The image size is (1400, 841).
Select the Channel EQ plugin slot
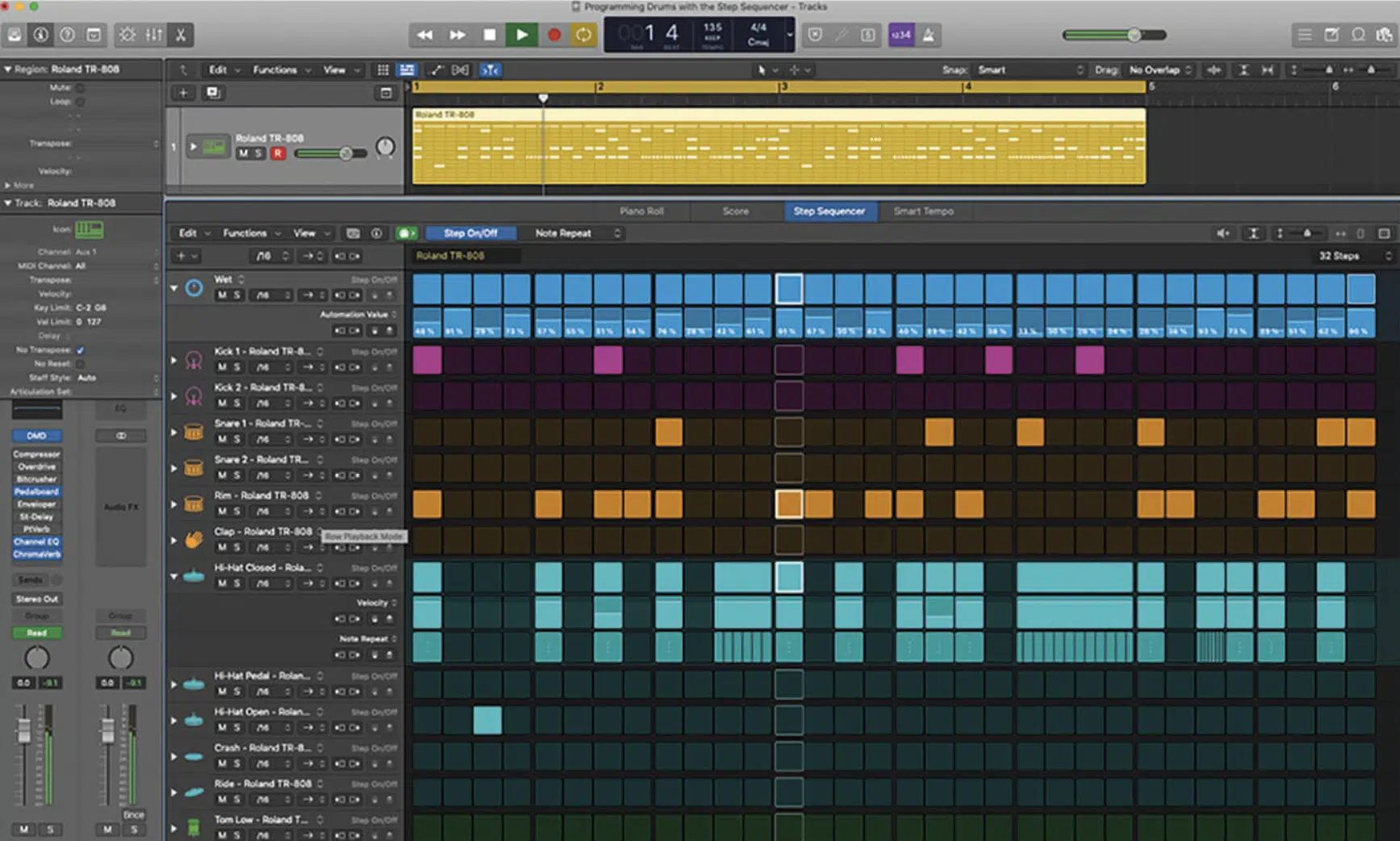coord(36,542)
